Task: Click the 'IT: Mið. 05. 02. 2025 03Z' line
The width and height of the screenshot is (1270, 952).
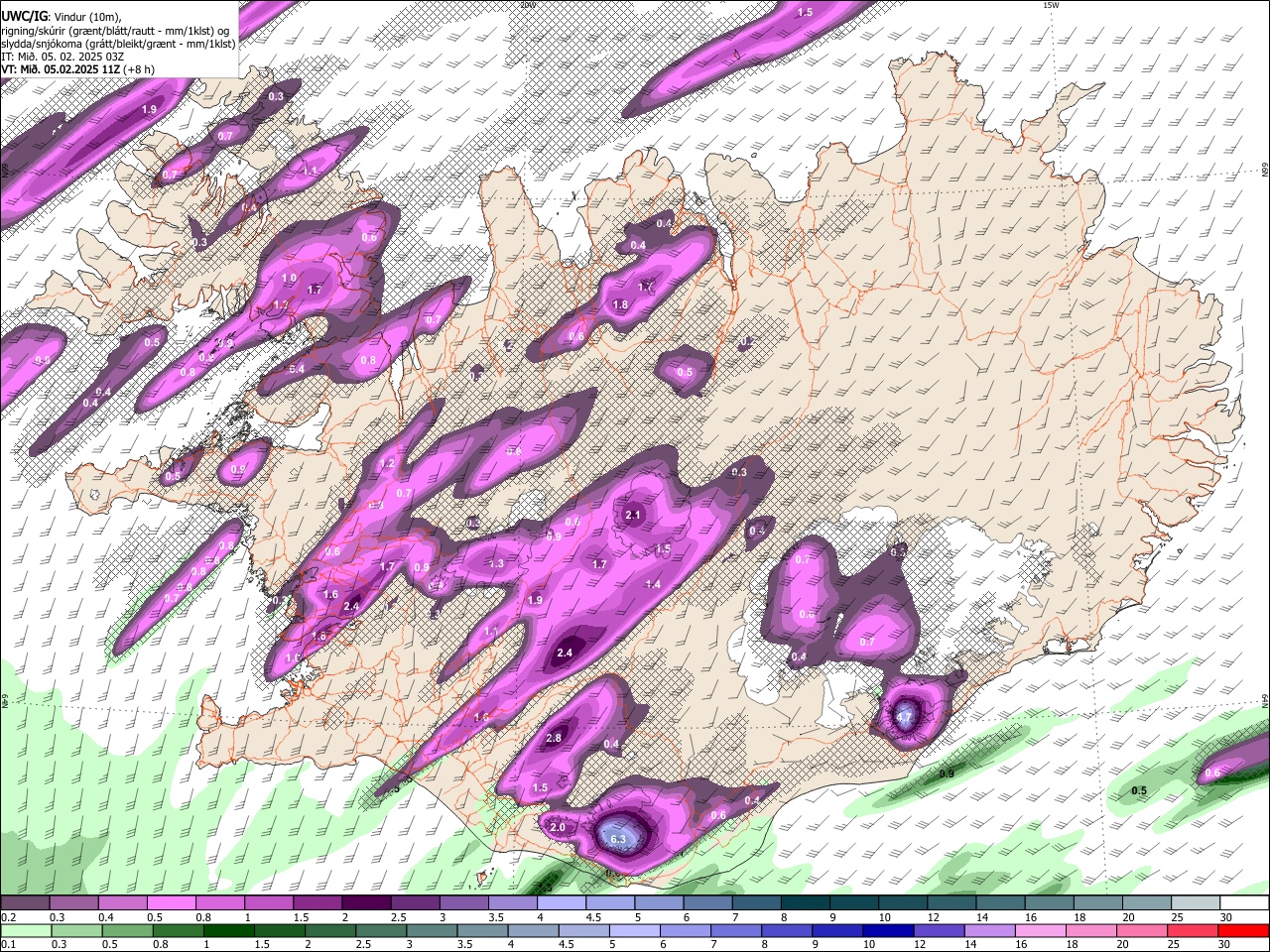Action: (63, 57)
